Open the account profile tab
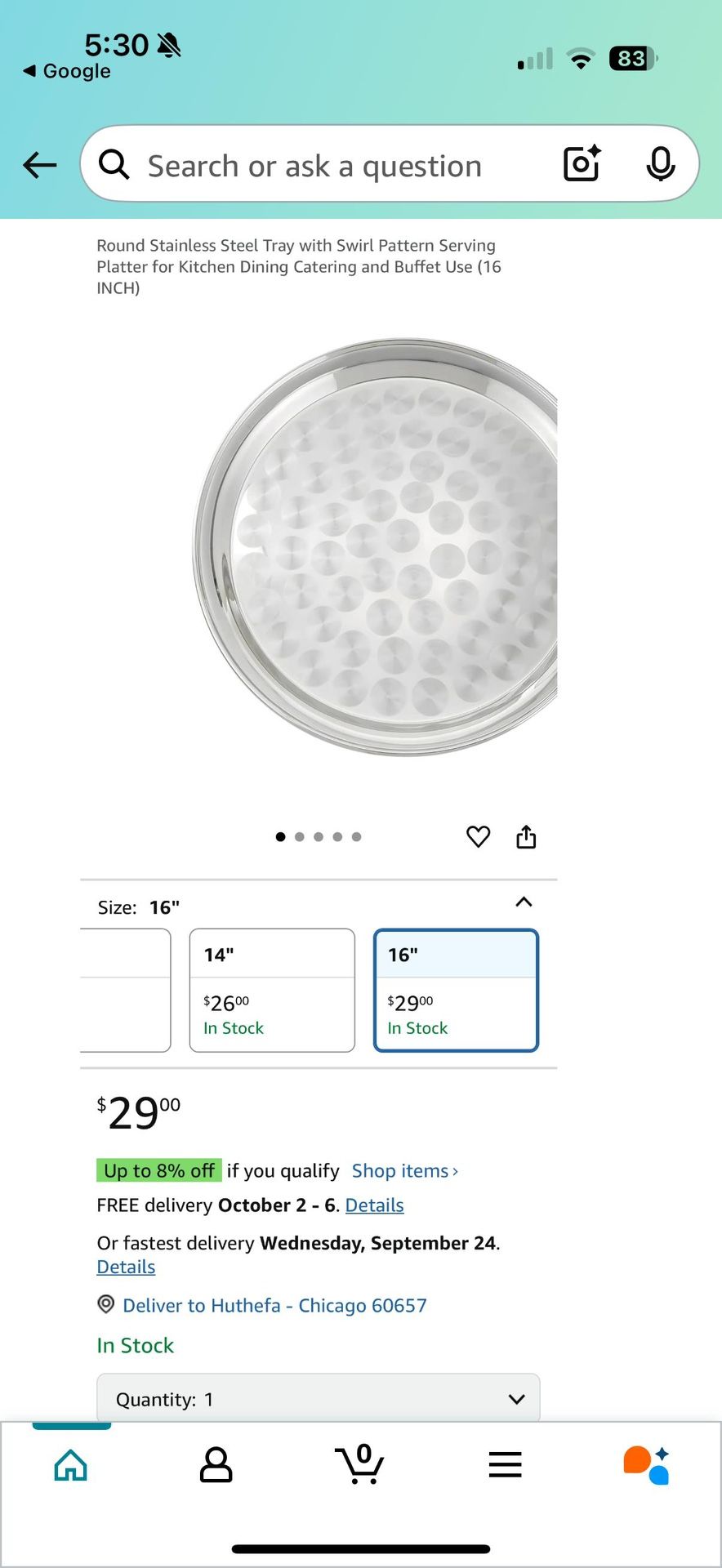 coord(216,1465)
